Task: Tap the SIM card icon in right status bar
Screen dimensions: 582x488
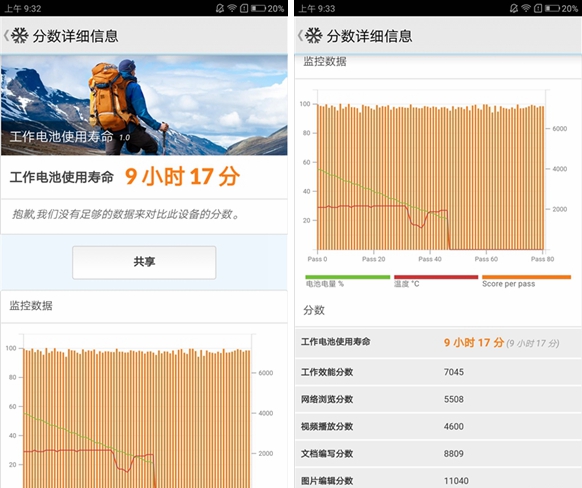Action: (x=538, y=8)
